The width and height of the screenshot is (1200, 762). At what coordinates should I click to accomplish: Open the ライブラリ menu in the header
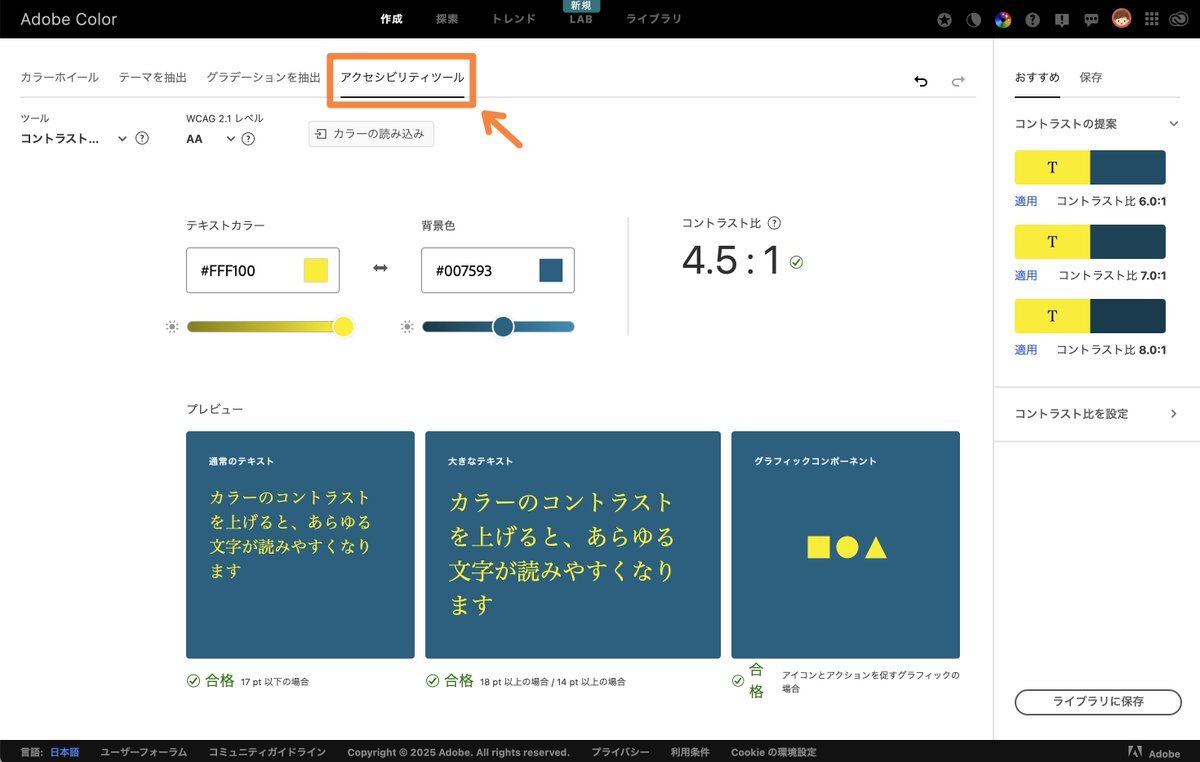pyautogui.click(x=654, y=19)
